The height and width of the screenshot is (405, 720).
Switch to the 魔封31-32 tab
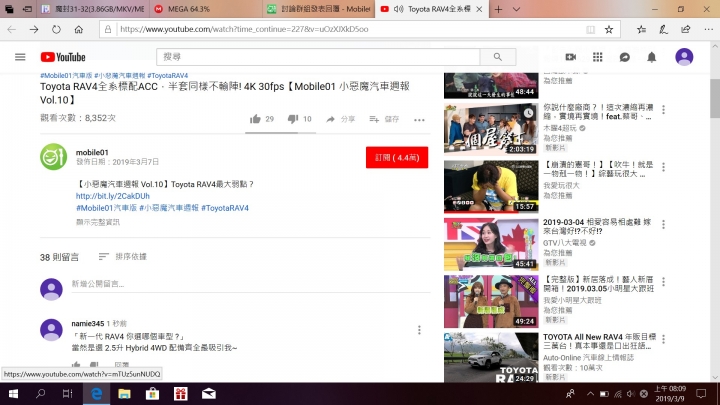(x=93, y=9)
